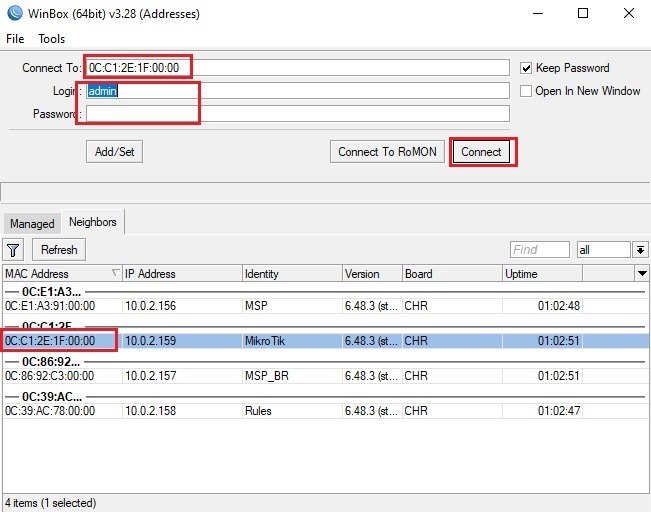Viewport: 651px width, 512px height.
Task: Click the 'all' combo box field
Action: click(x=604, y=250)
